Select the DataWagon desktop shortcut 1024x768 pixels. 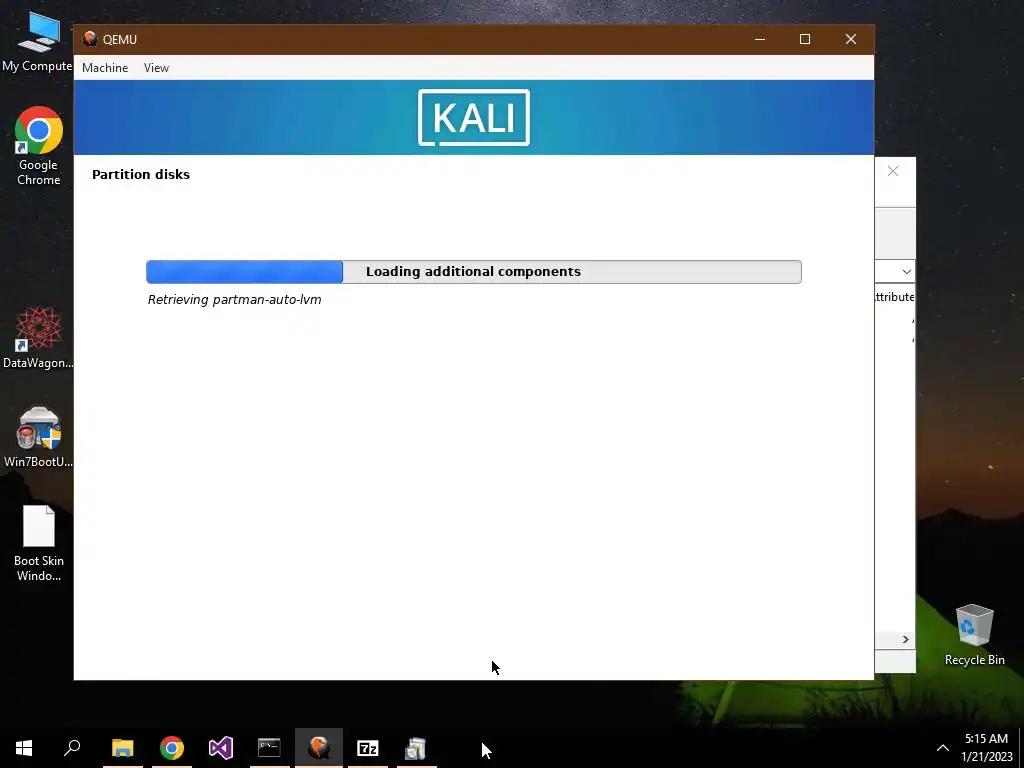click(x=38, y=338)
